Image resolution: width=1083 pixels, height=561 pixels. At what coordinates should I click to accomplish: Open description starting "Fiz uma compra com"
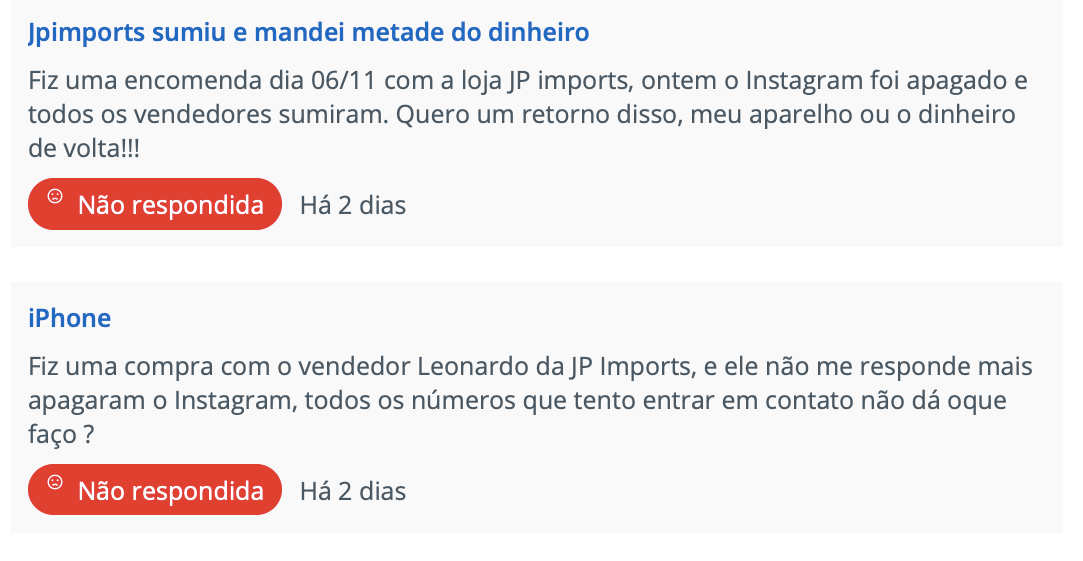[530, 401]
